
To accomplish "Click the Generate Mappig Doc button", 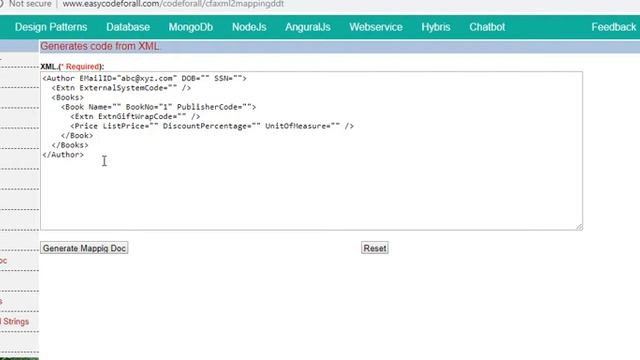I will tap(84, 248).
